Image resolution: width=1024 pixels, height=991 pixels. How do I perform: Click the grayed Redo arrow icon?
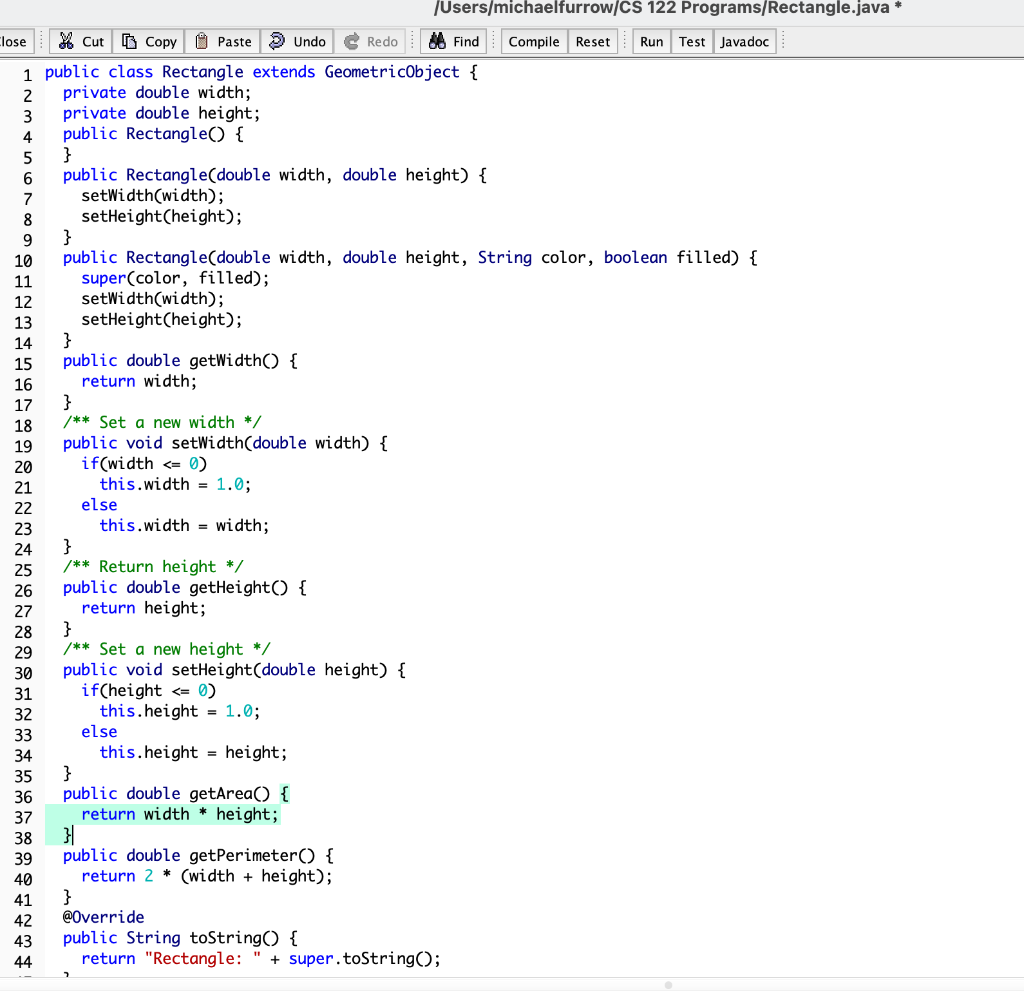[351, 41]
